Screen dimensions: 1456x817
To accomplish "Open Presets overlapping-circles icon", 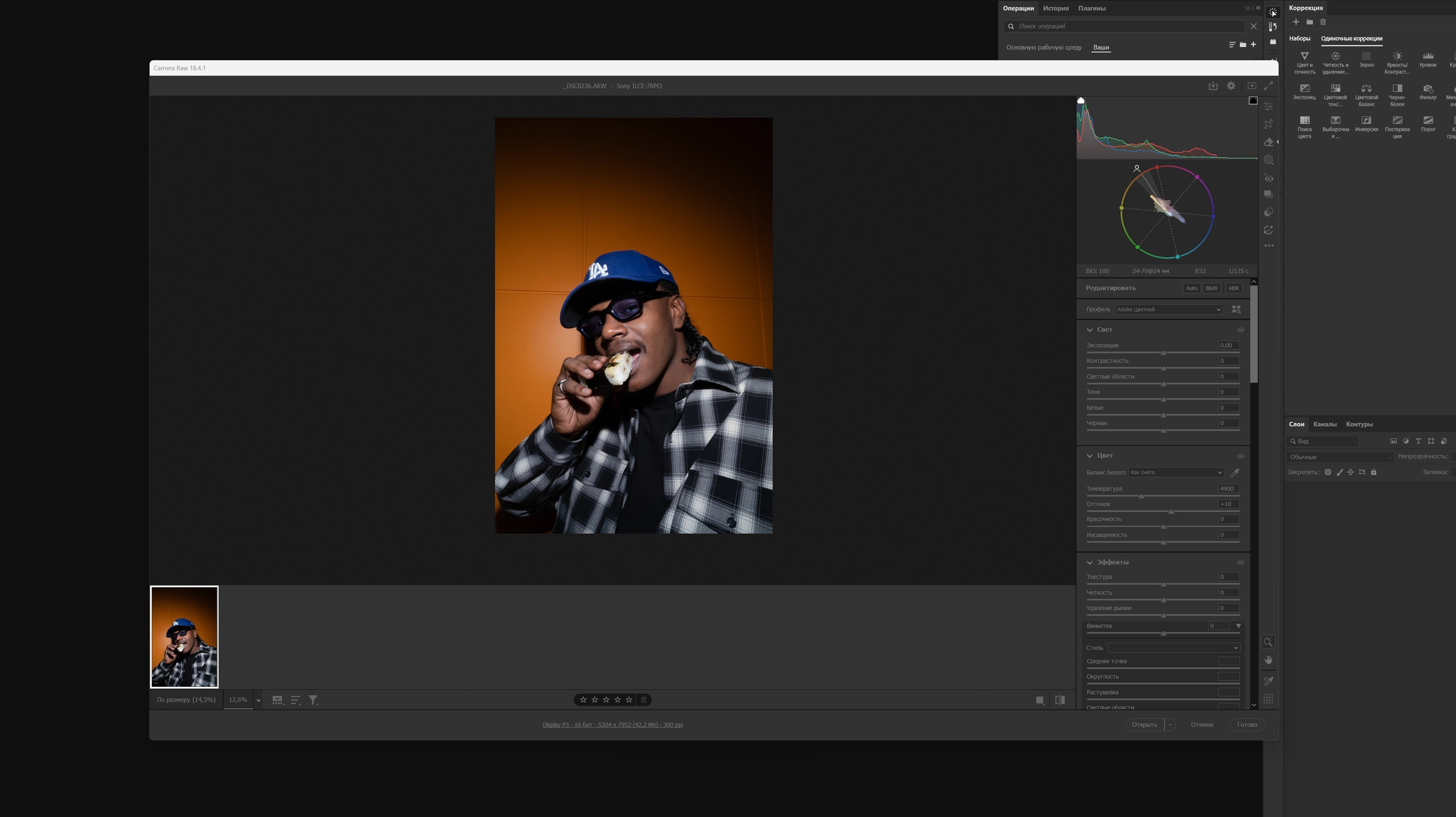I will click(x=1268, y=212).
